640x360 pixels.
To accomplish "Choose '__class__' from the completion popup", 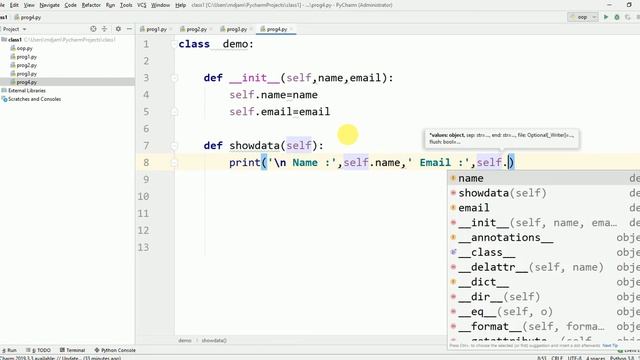I will [544, 252].
